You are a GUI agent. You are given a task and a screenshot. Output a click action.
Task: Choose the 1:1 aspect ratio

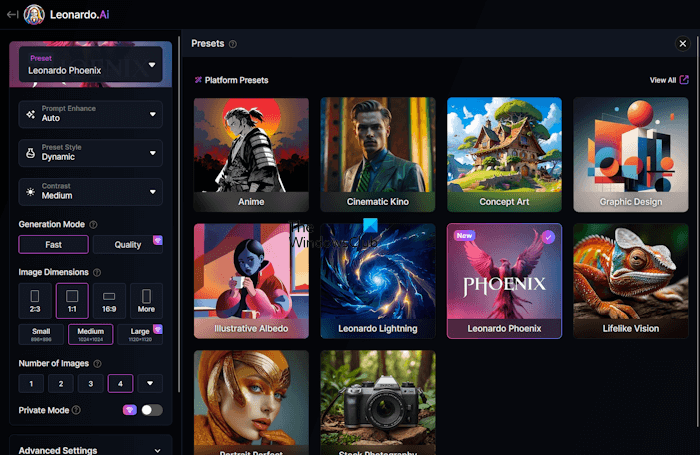pyautogui.click(x=72, y=301)
